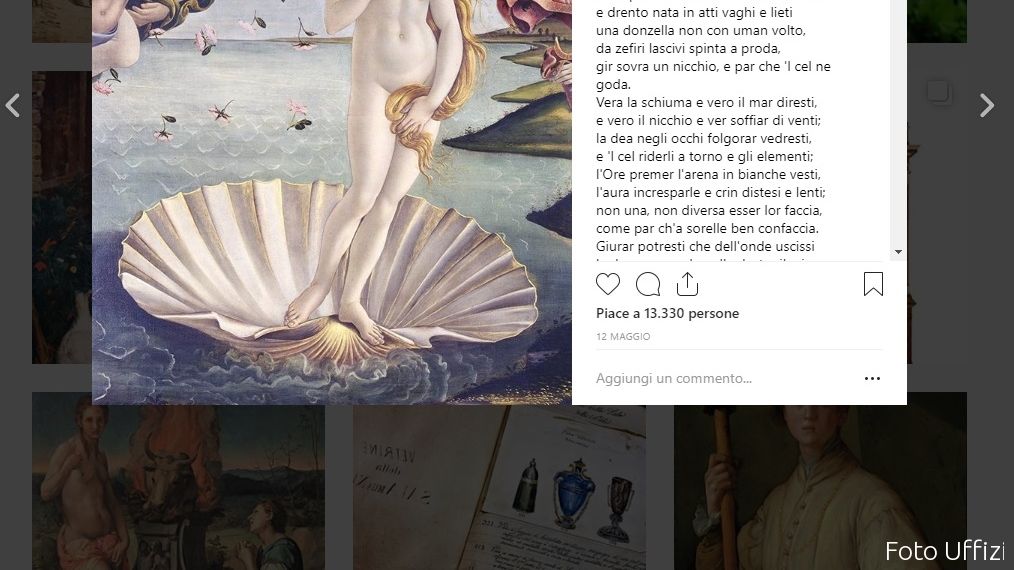Open the '12 MAGGIO' post date link
This screenshot has height=570, width=1014.
(x=623, y=336)
